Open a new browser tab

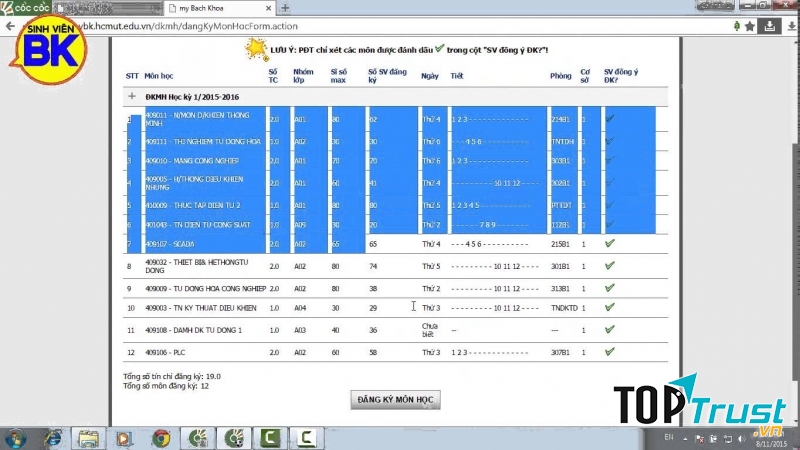coord(285,8)
